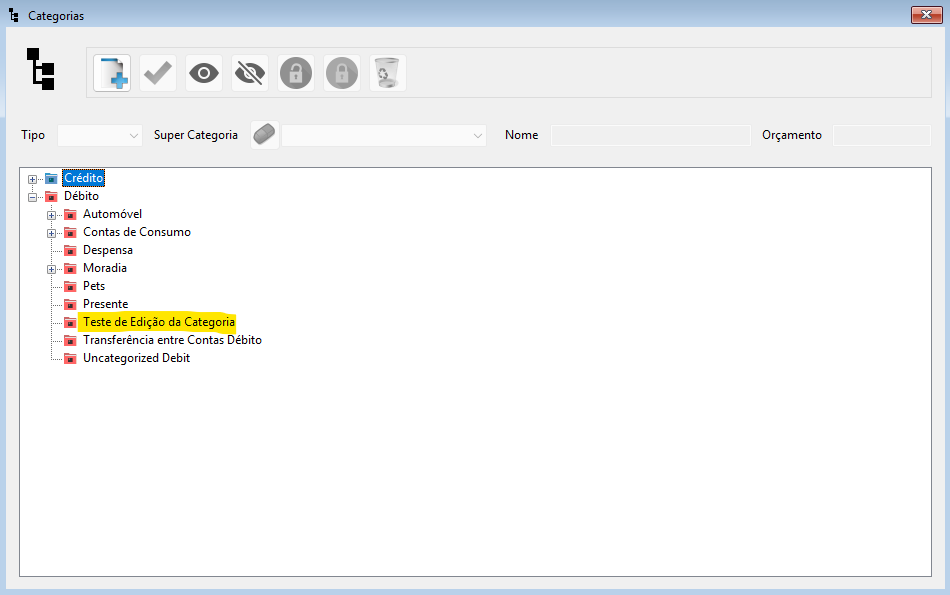Expand the Crédito tree node
Image resolution: width=950 pixels, height=595 pixels.
[33, 179]
